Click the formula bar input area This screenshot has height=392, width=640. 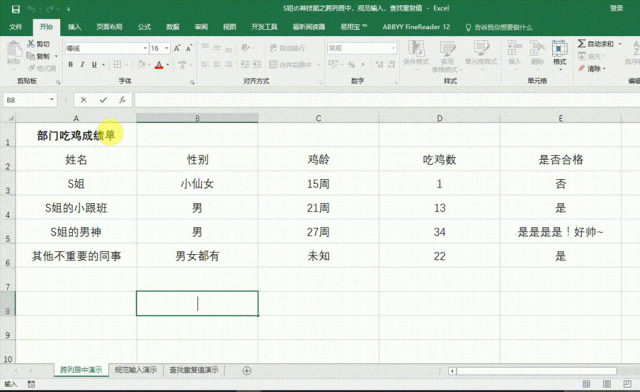(x=387, y=100)
